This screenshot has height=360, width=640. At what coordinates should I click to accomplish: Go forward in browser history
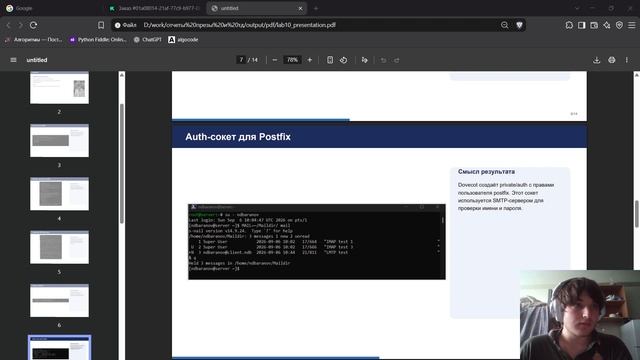20,25
